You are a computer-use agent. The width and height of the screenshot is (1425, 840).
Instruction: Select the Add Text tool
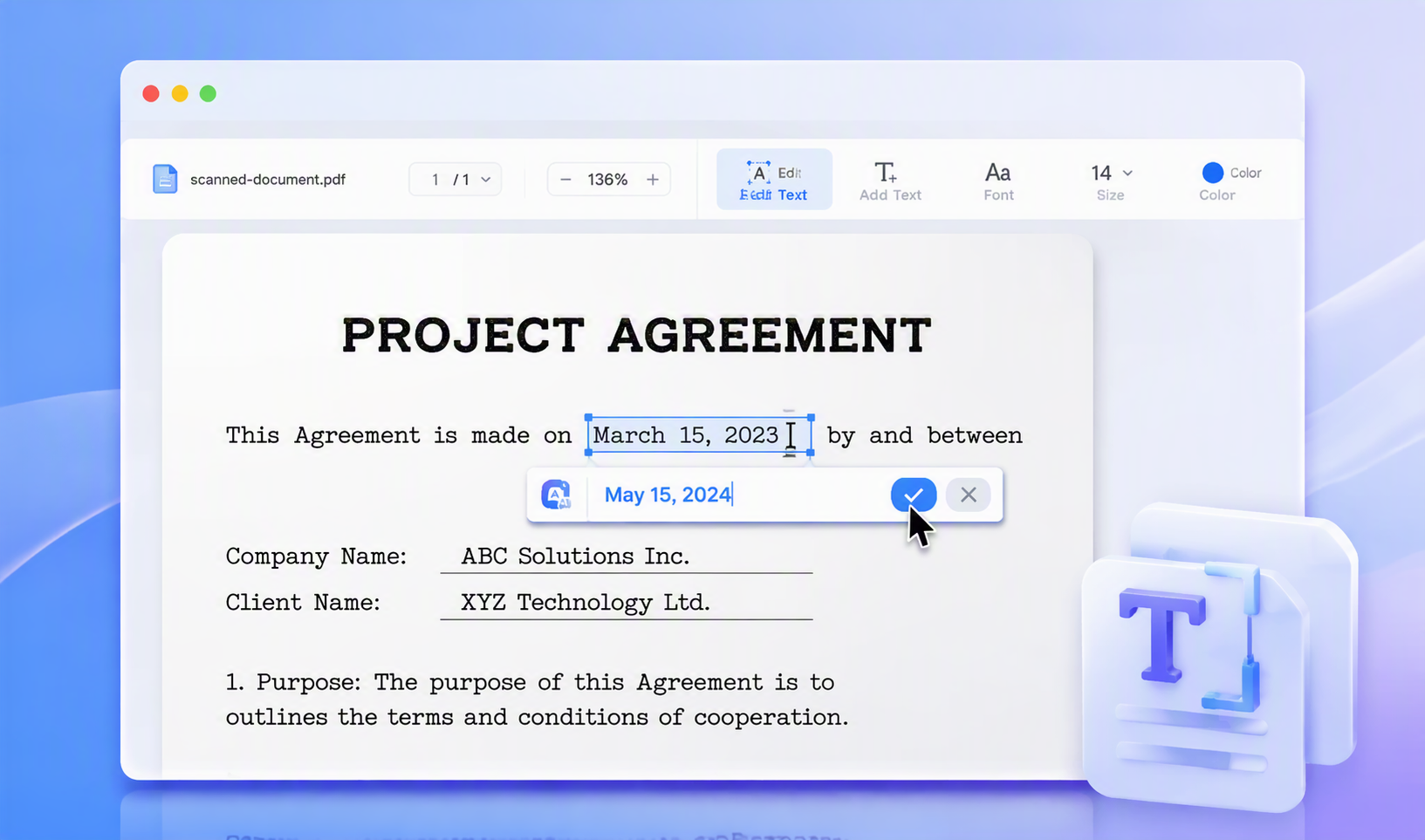coord(890,180)
